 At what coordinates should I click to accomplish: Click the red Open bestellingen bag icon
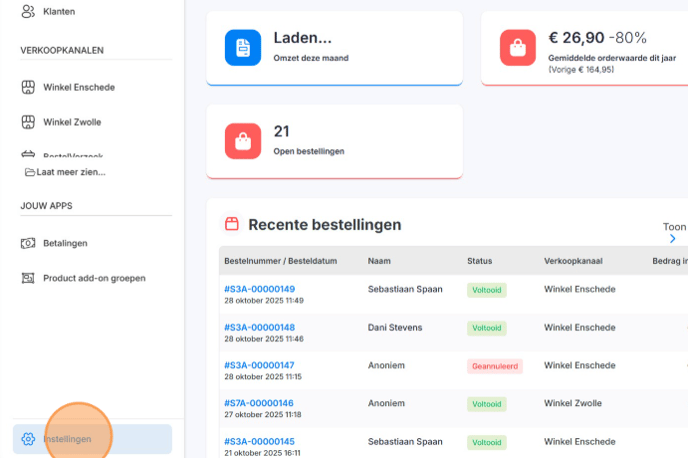point(243,140)
